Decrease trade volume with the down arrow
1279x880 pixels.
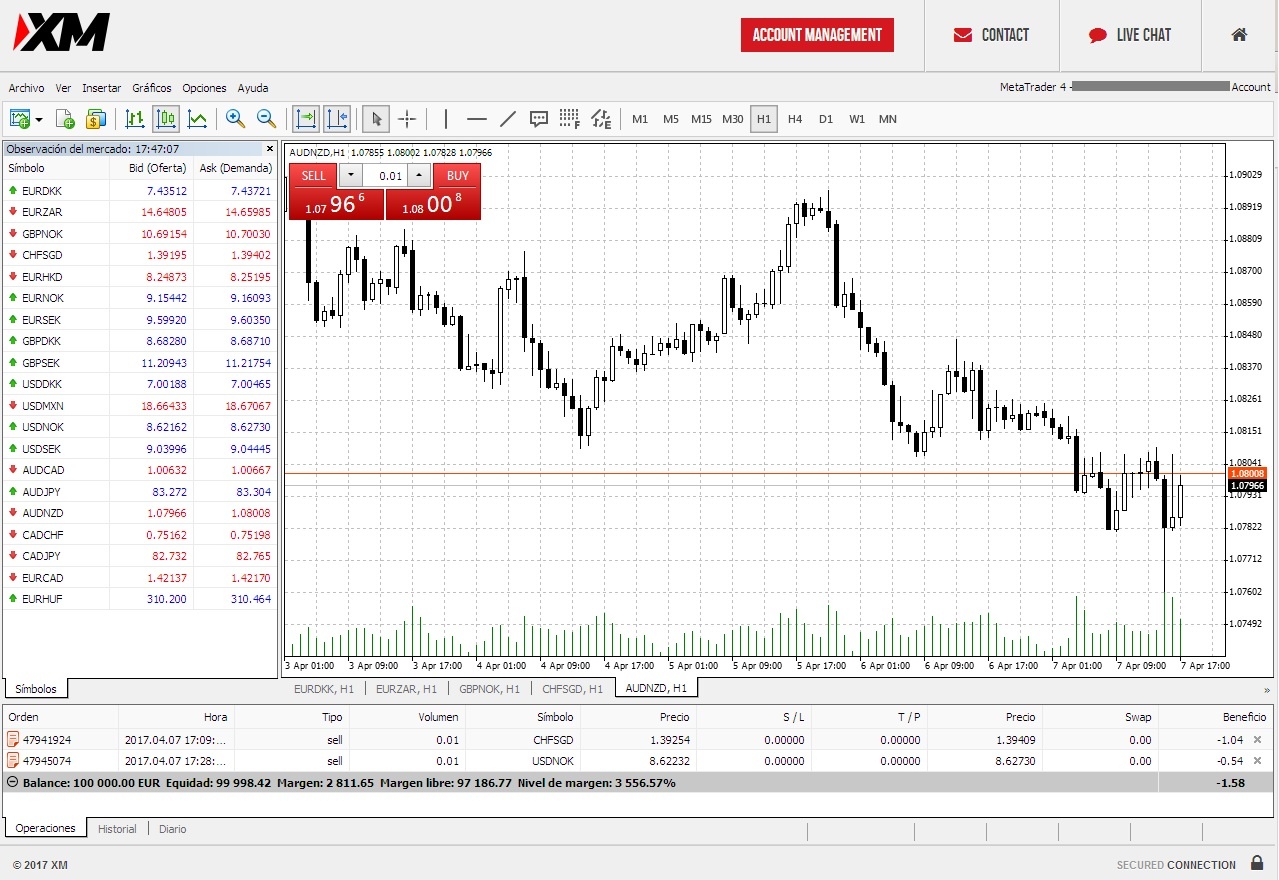pyautogui.click(x=350, y=175)
